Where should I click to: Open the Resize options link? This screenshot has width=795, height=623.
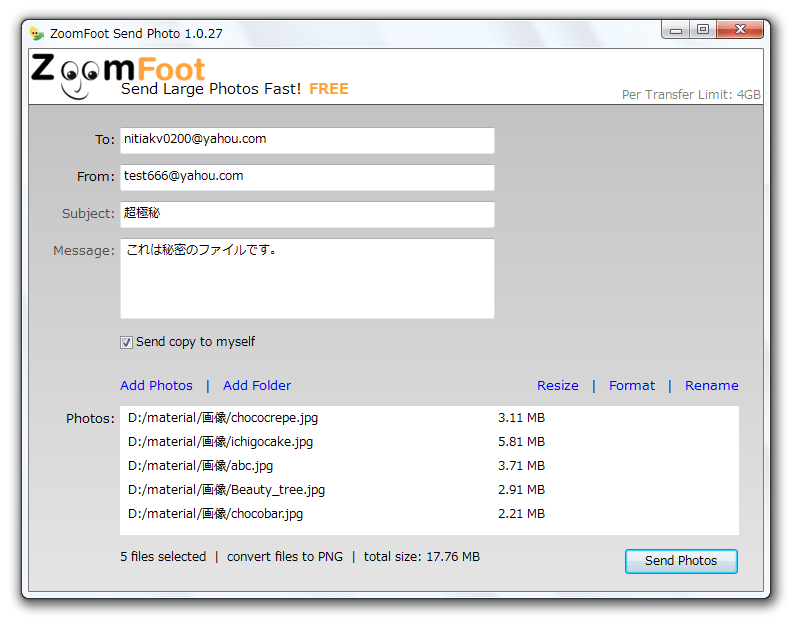558,386
